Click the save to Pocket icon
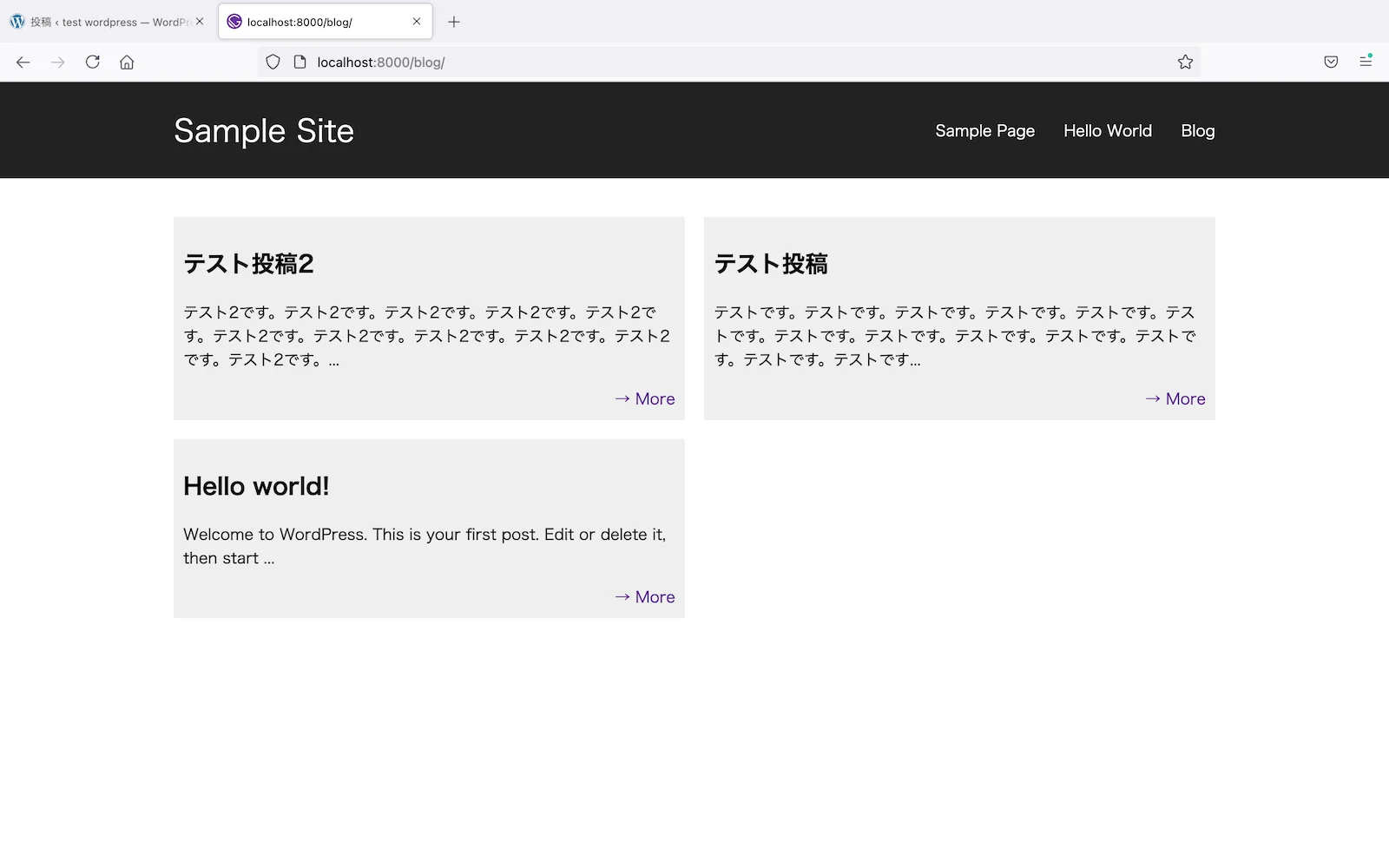 coord(1330,62)
